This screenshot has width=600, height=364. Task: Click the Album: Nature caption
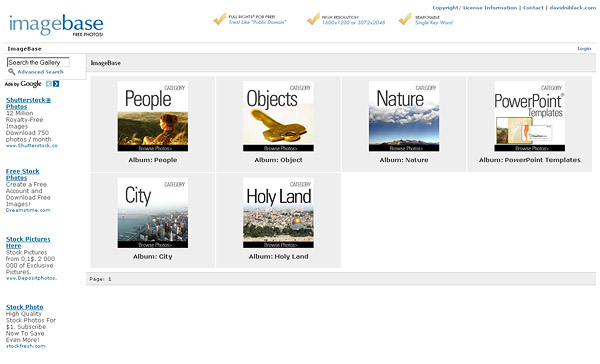click(404, 160)
